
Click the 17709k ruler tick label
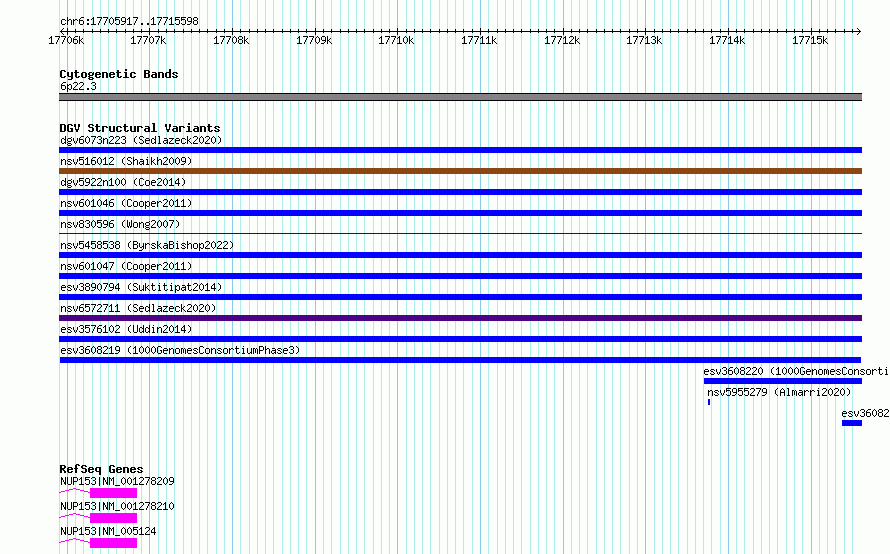pyautogui.click(x=314, y=40)
